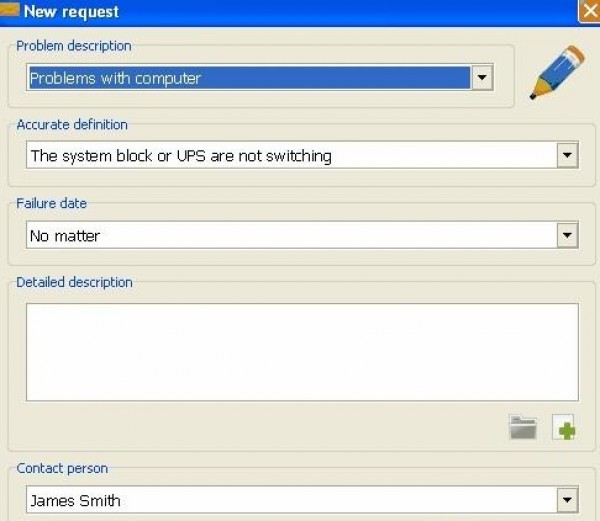The height and width of the screenshot is (521, 600).
Task: Expand the Failure date dropdown arrow
Action: coord(567,235)
